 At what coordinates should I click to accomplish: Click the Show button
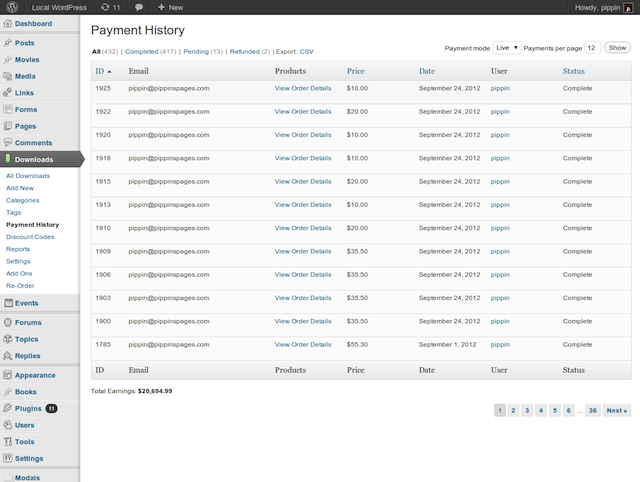click(617, 48)
